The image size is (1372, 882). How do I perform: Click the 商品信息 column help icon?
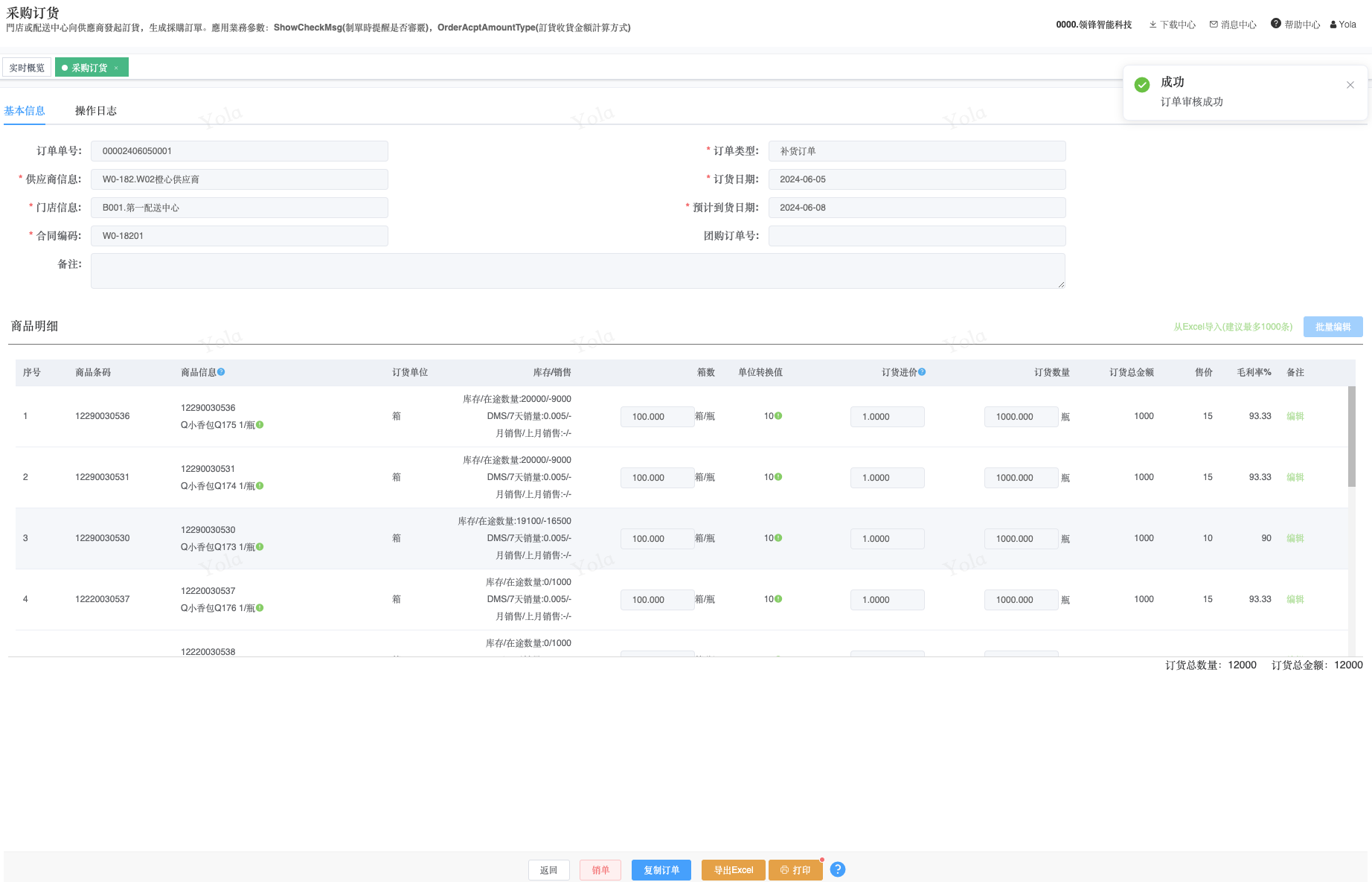221,372
